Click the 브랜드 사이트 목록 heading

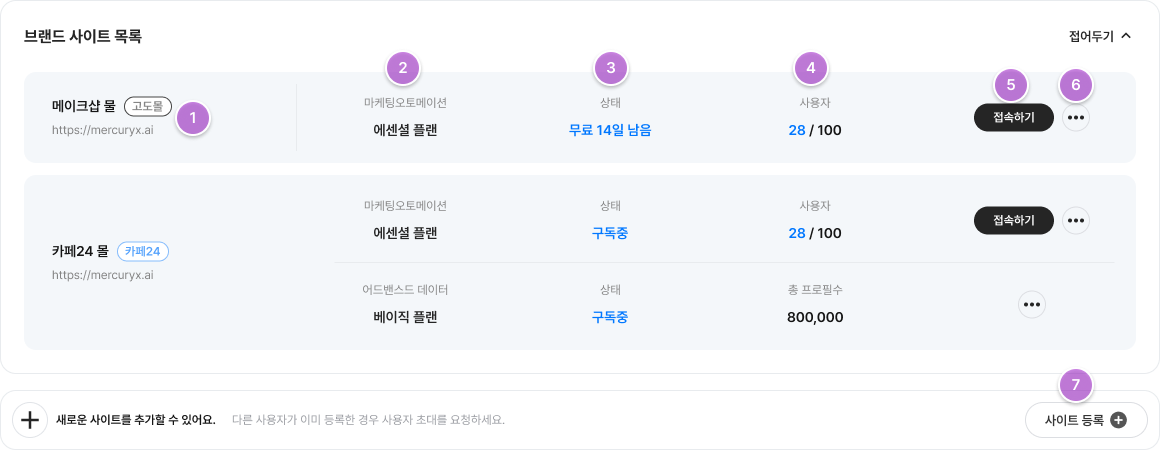83,37
